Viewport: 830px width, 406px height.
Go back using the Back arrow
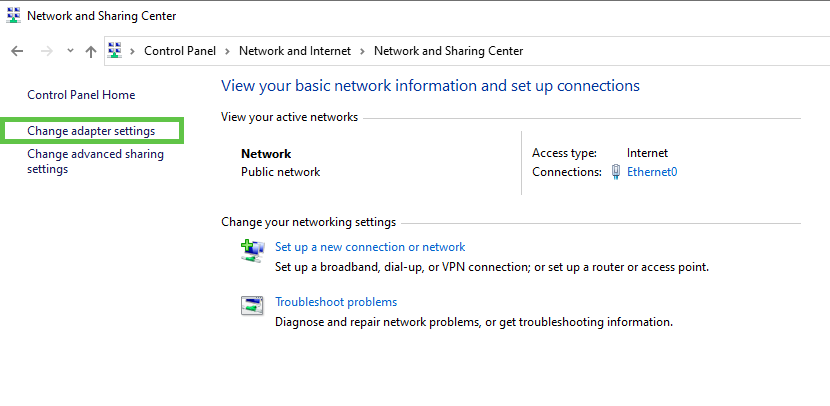point(17,51)
